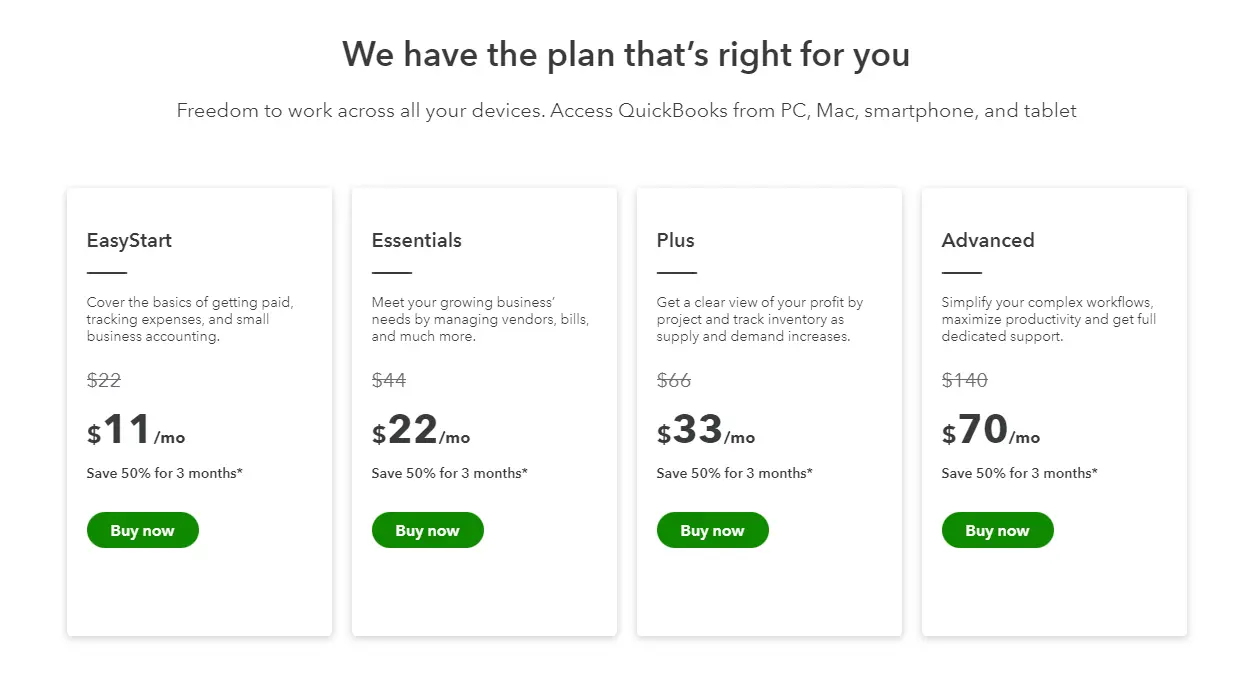Click Buy now for the EasyStart plan
Viewport: 1259px width, 689px height.
click(142, 530)
